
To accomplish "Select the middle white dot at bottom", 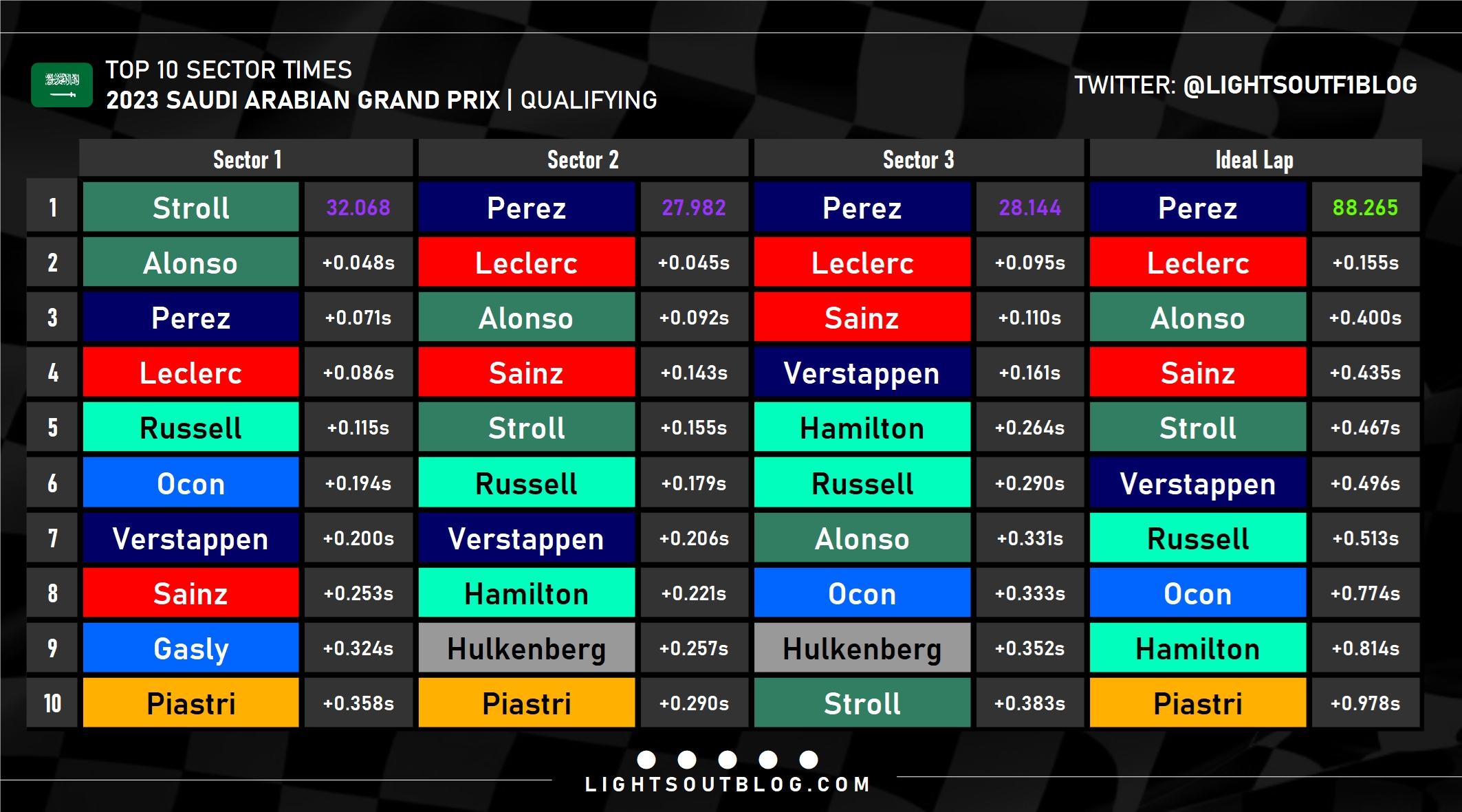I will 728,760.
